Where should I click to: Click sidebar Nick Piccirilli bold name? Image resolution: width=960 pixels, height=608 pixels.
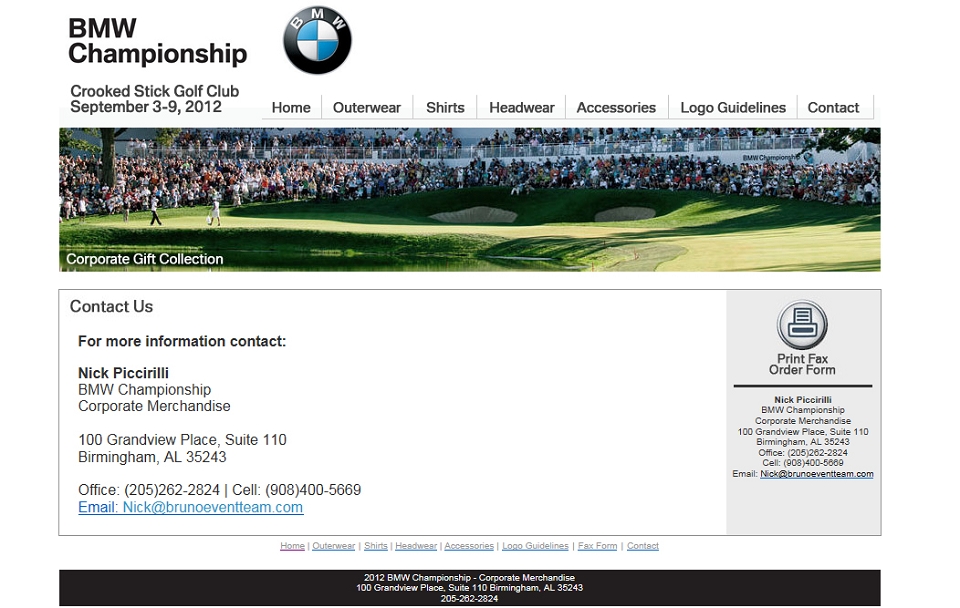coord(803,399)
